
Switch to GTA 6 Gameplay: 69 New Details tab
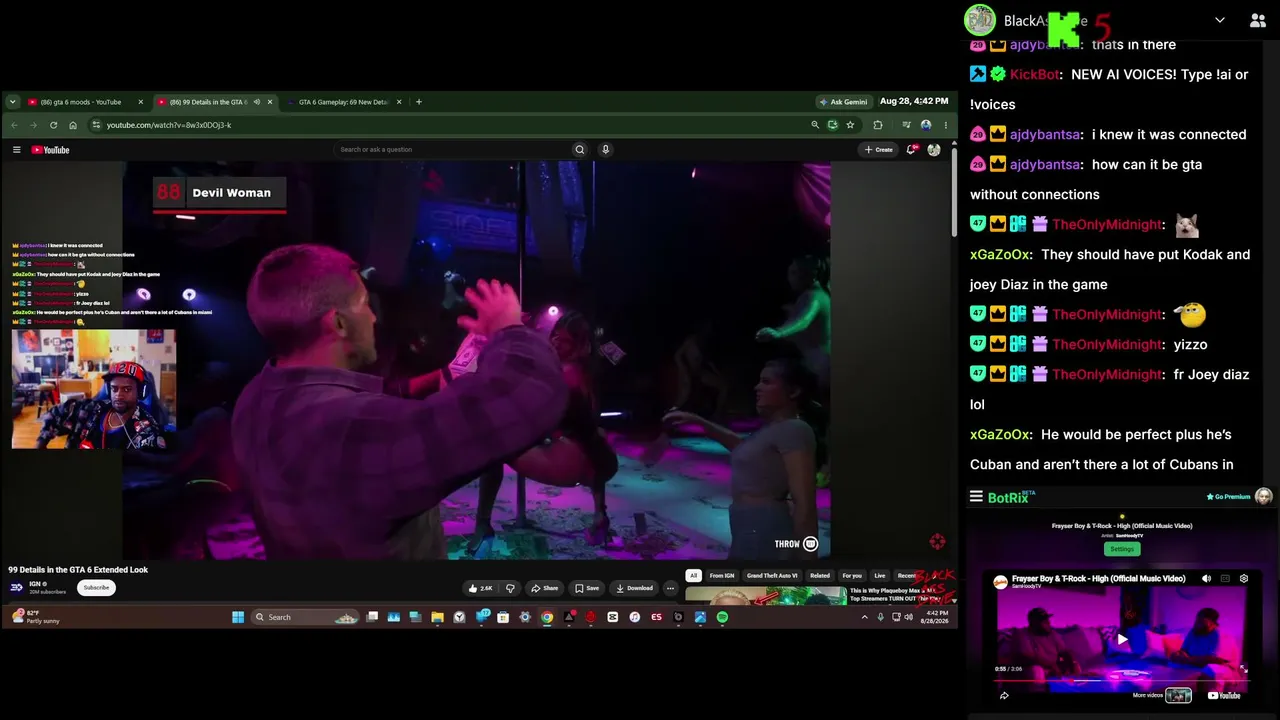pyautogui.click(x=344, y=102)
